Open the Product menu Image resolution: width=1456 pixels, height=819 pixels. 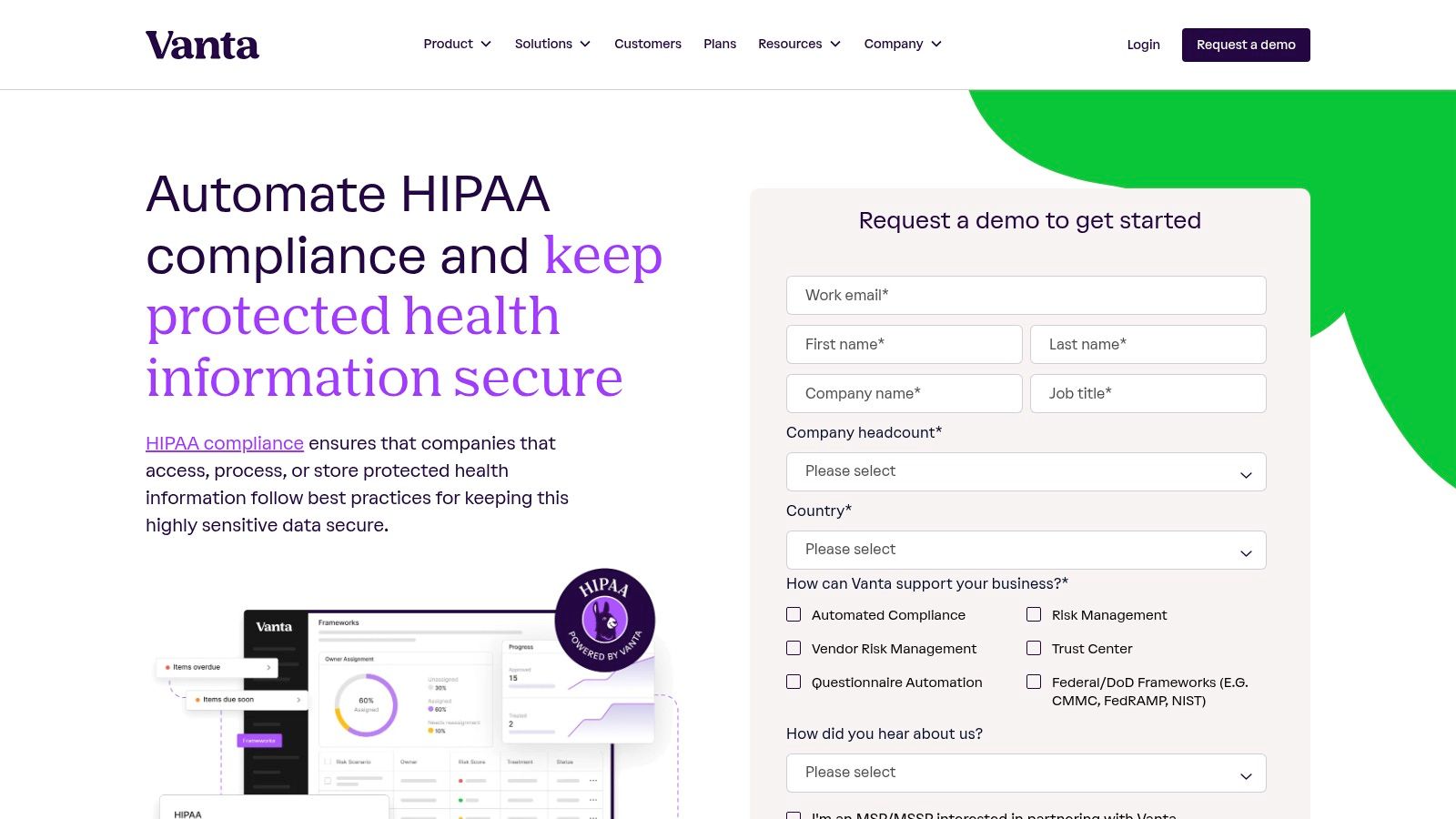pos(457,44)
